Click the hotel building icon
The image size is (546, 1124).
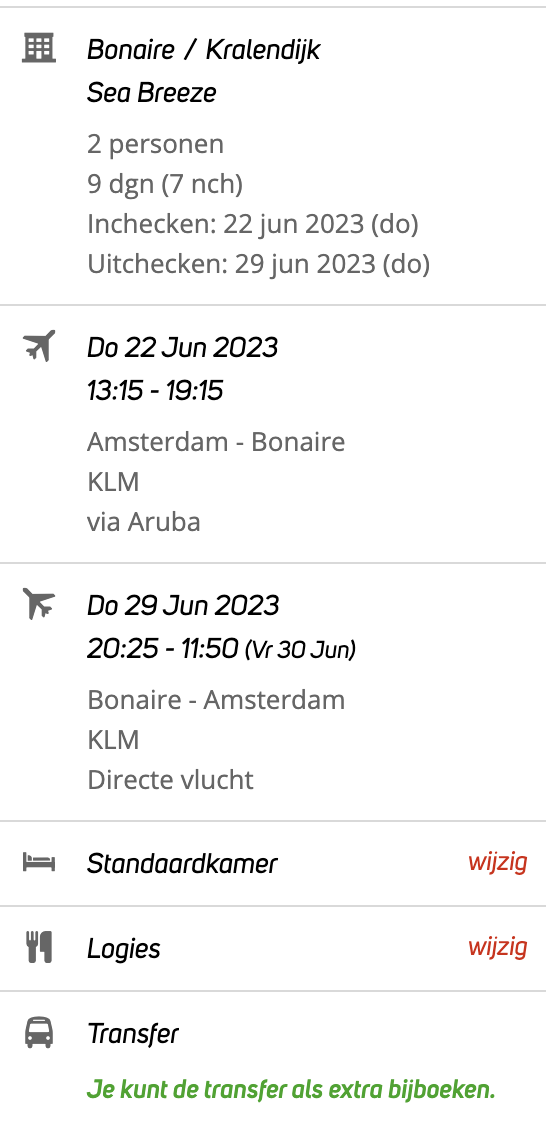[39, 49]
